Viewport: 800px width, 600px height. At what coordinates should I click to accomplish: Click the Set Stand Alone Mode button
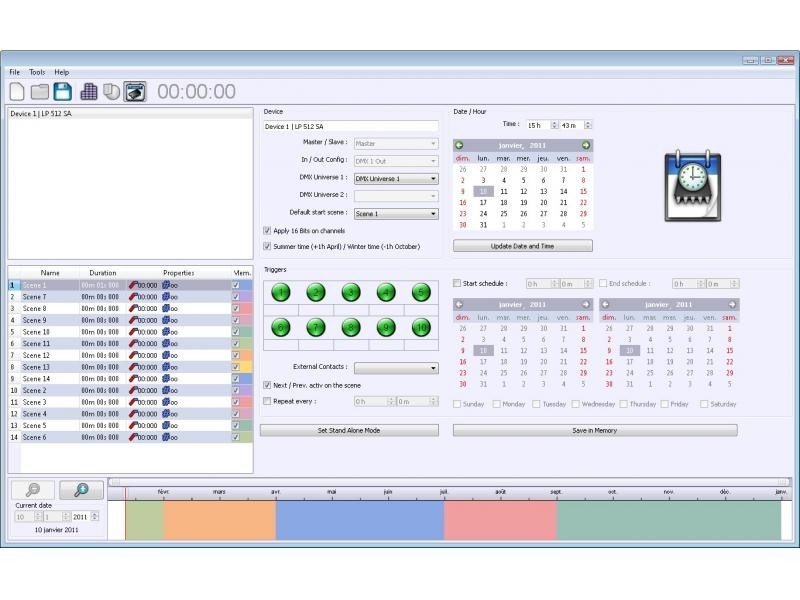click(349, 430)
